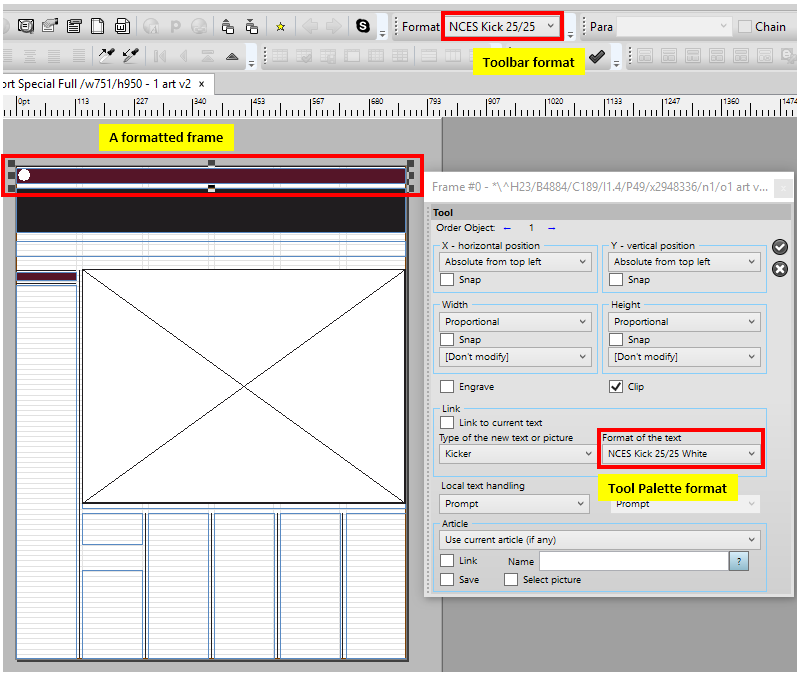
Task: Click the send object backward icon
Action: pos(252,26)
